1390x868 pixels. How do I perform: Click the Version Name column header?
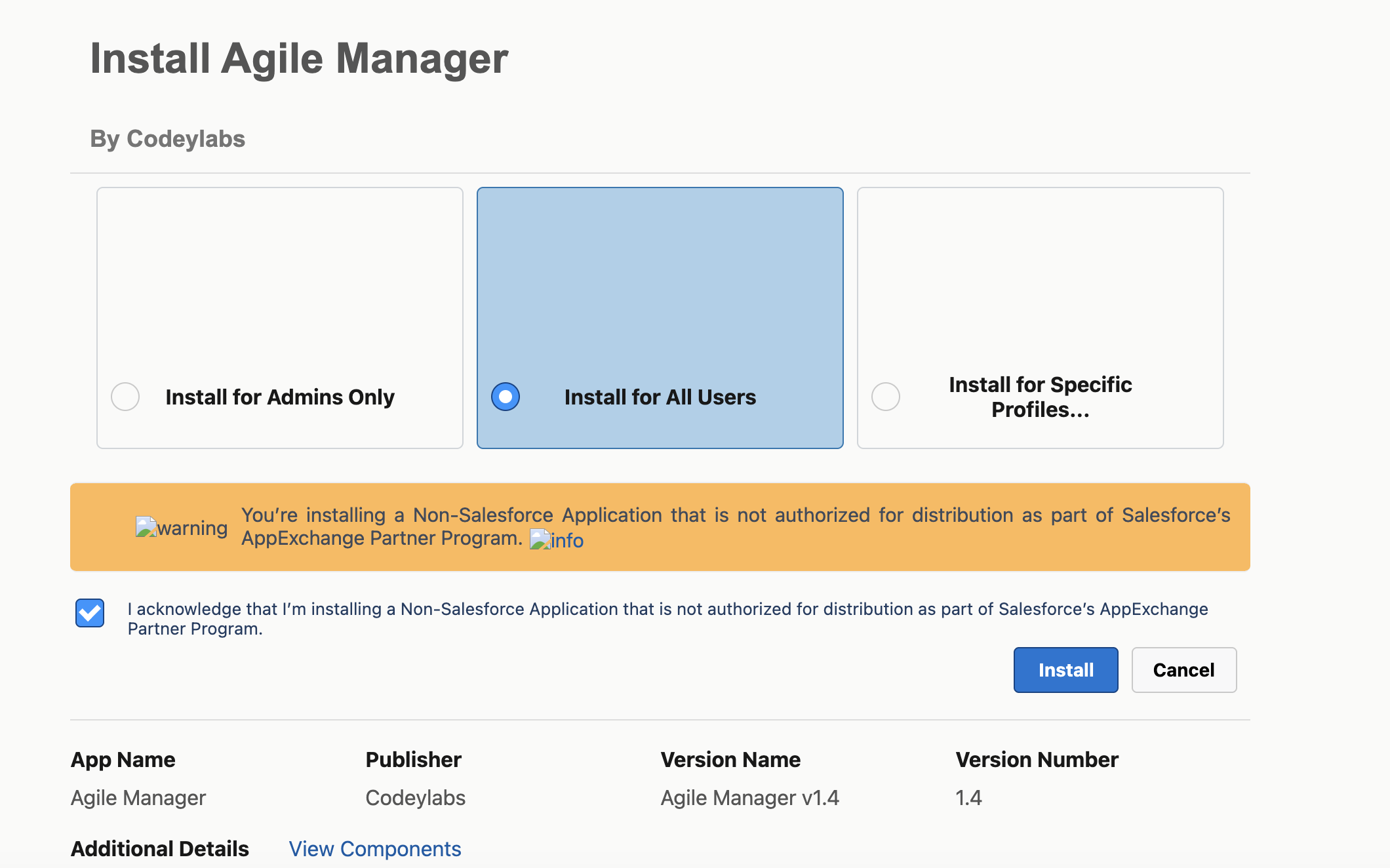click(x=731, y=760)
